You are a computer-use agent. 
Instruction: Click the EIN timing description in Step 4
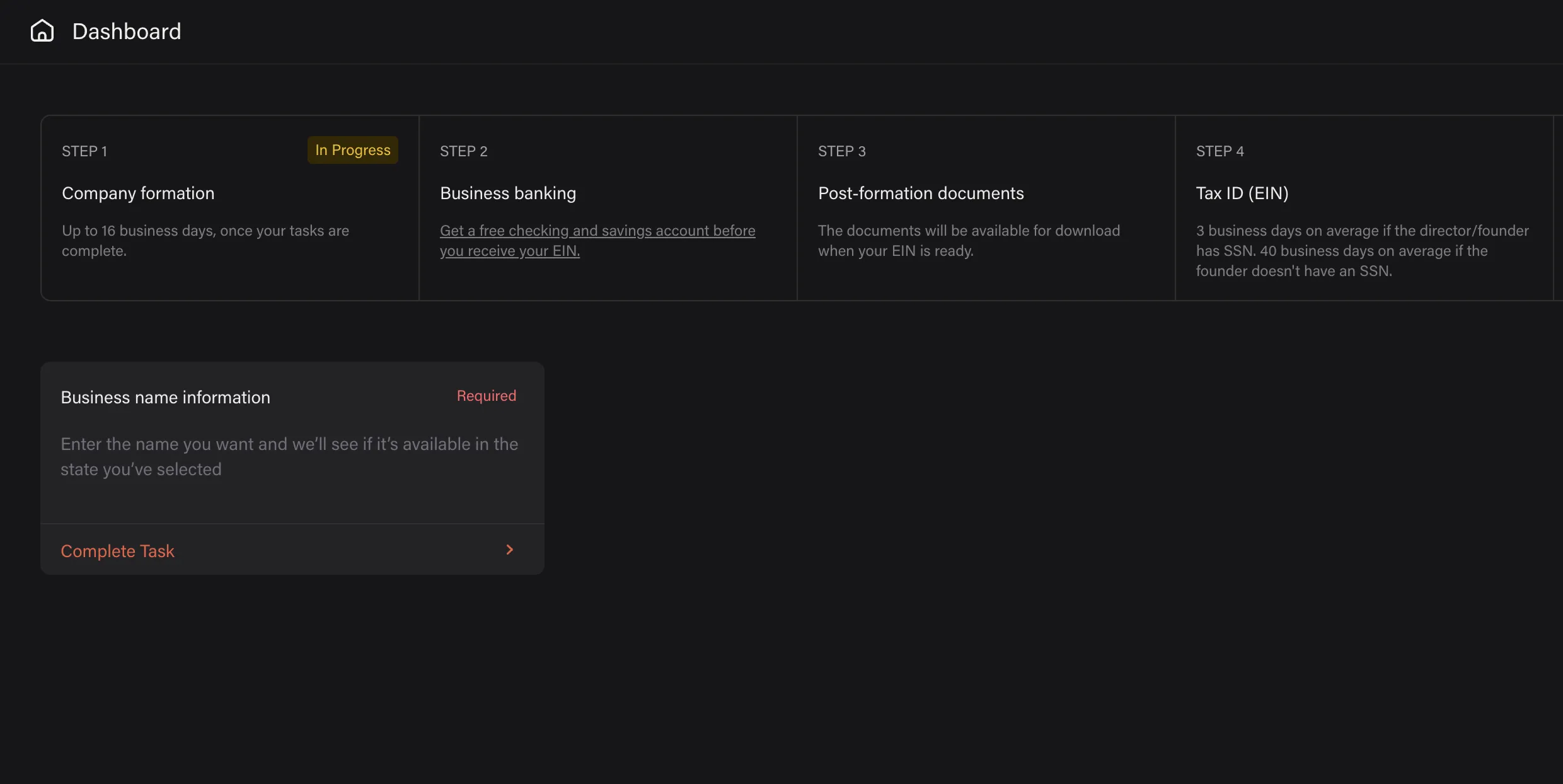(1361, 251)
